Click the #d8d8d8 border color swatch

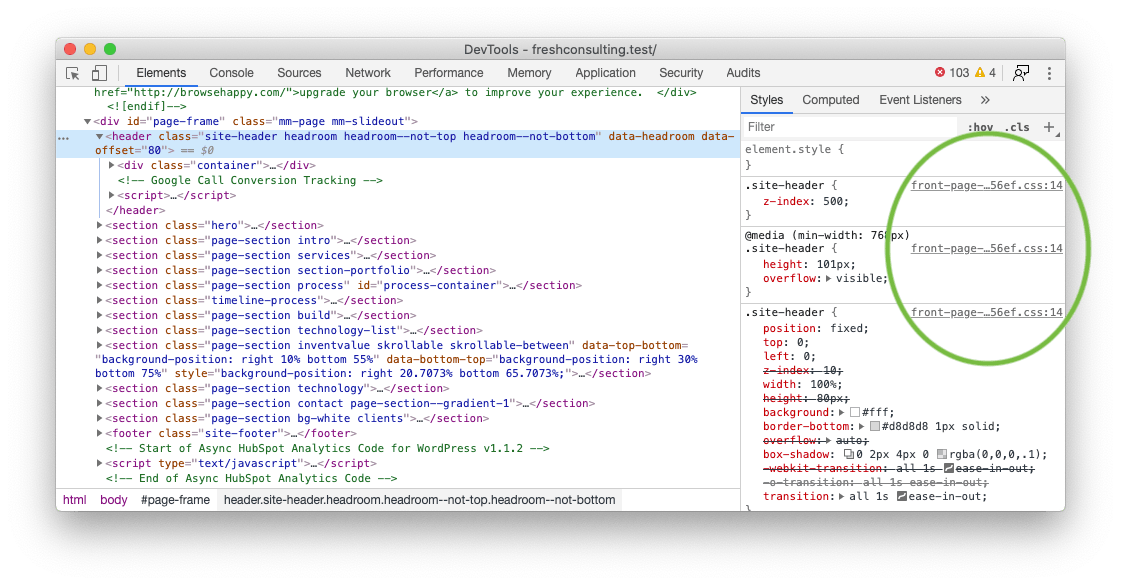coord(874,427)
